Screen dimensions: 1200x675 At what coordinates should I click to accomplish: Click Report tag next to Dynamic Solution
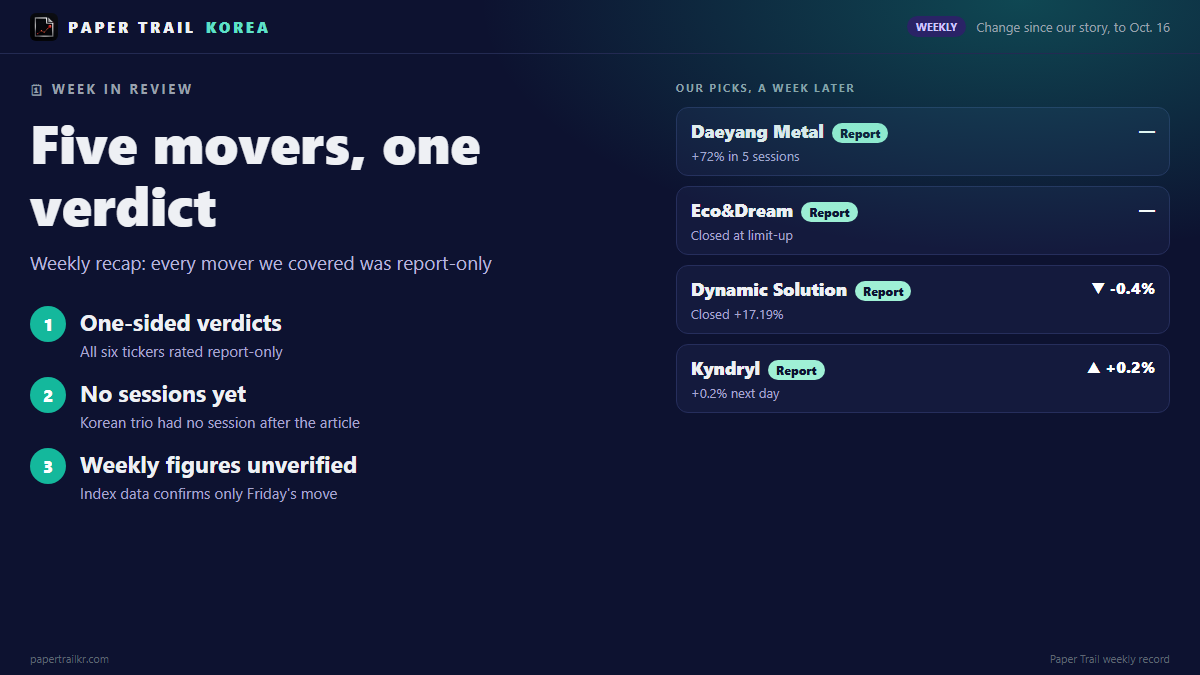pos(883,291)
